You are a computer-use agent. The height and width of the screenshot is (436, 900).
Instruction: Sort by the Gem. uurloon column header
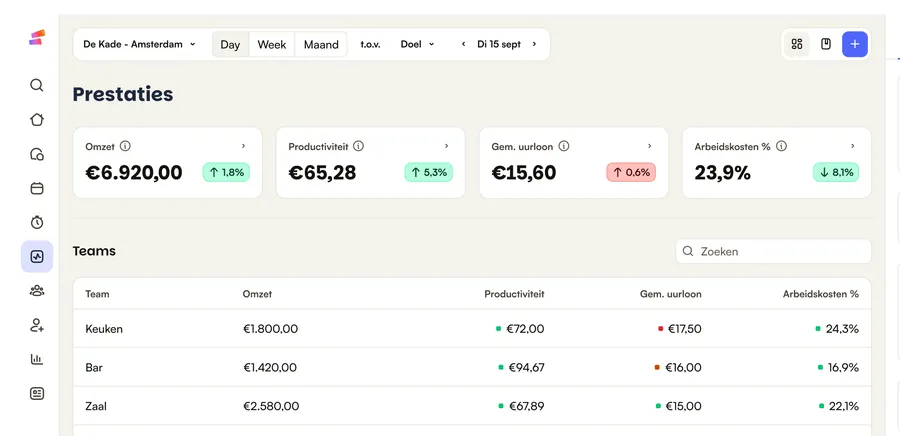coord(670,294)
